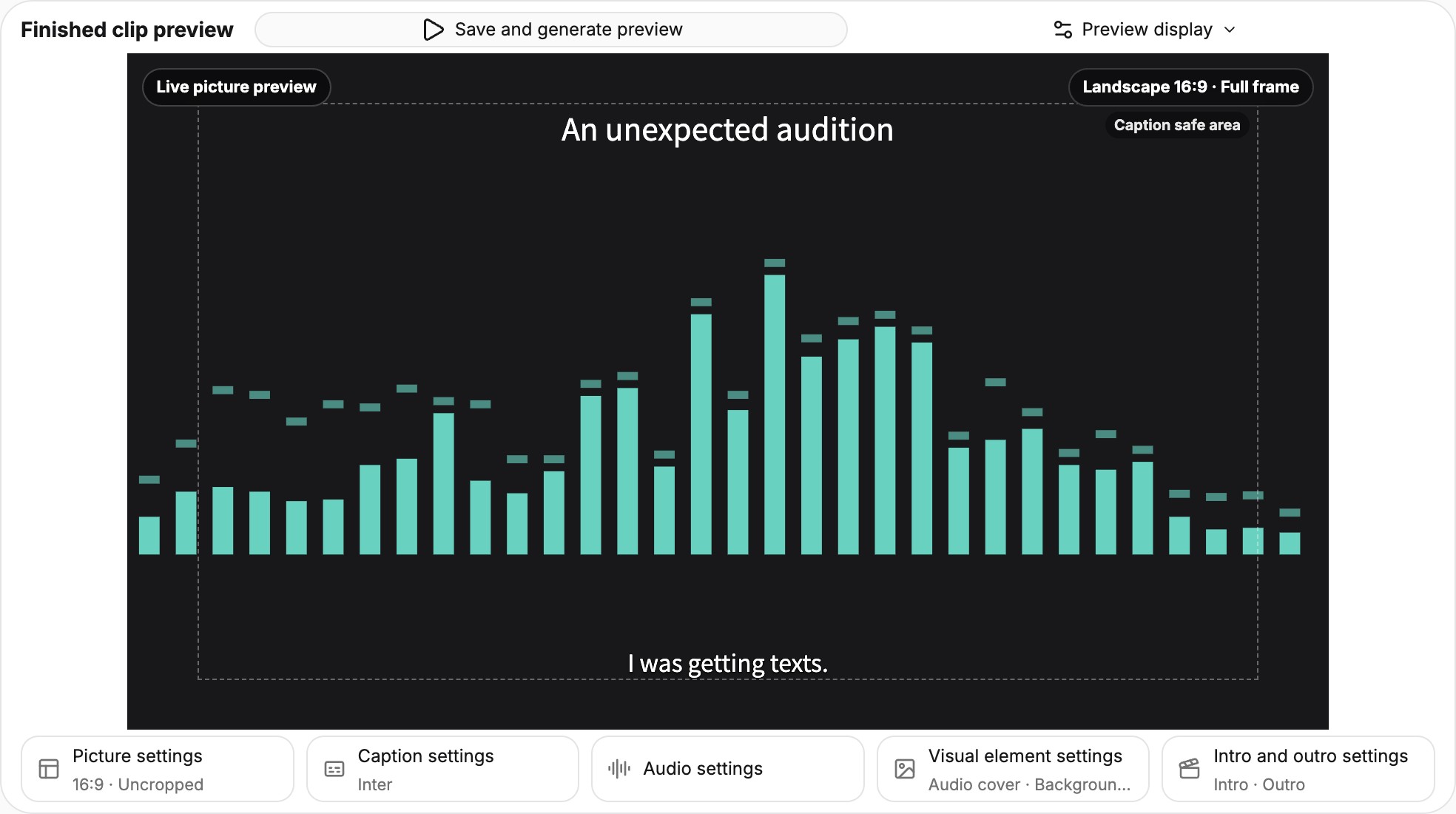
Task: Click the sliders icon next to Preview display
Action: [x=1063, y=30]
